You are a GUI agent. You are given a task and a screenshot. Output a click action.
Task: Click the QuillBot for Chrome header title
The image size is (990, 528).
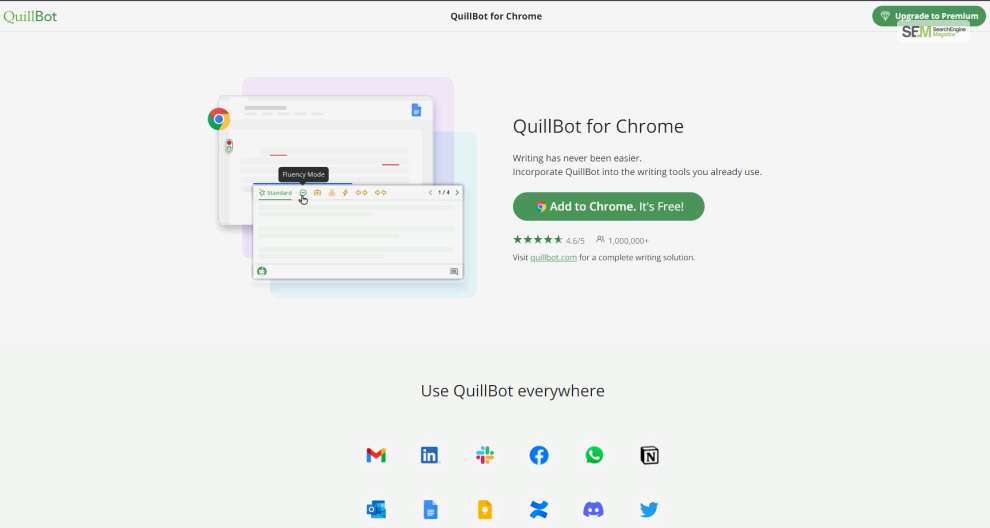496,16
